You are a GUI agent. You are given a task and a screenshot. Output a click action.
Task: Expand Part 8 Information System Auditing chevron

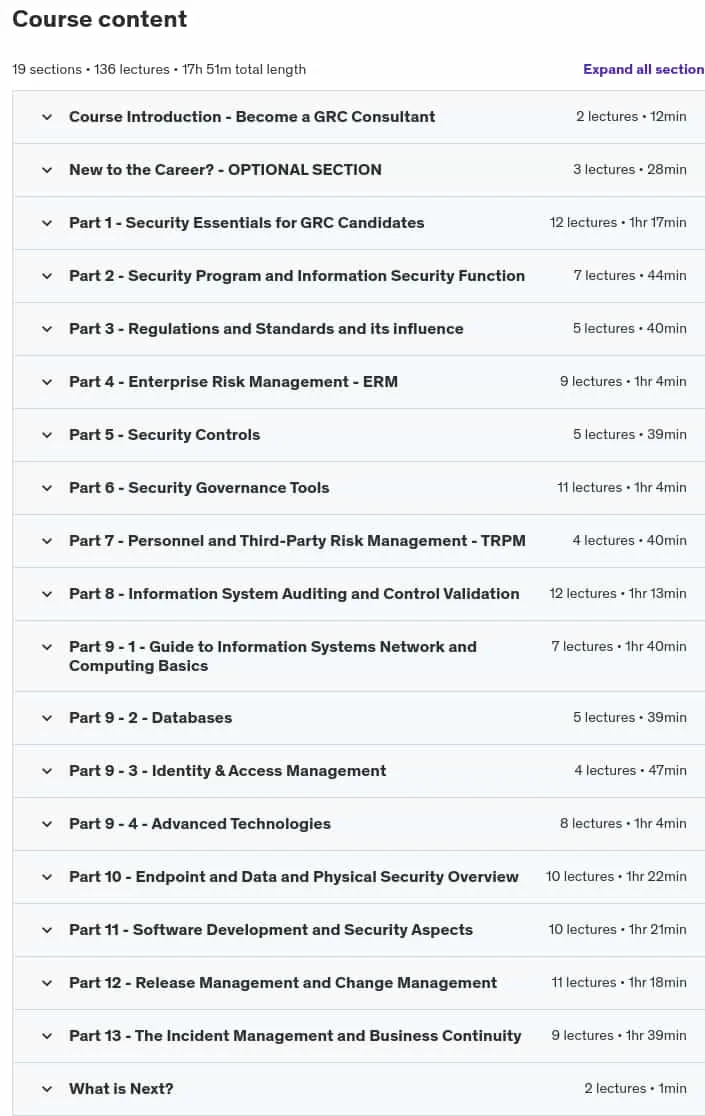point(47,594)
